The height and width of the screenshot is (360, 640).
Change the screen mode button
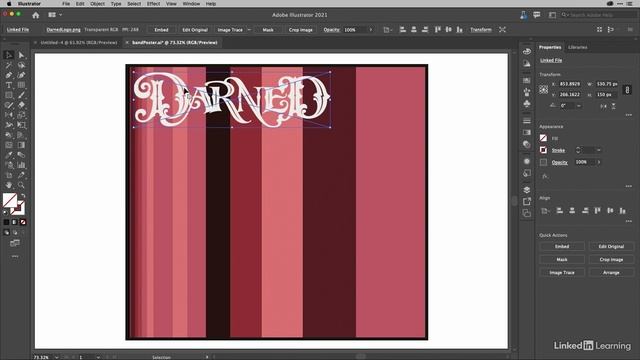[x=15, y=243]
